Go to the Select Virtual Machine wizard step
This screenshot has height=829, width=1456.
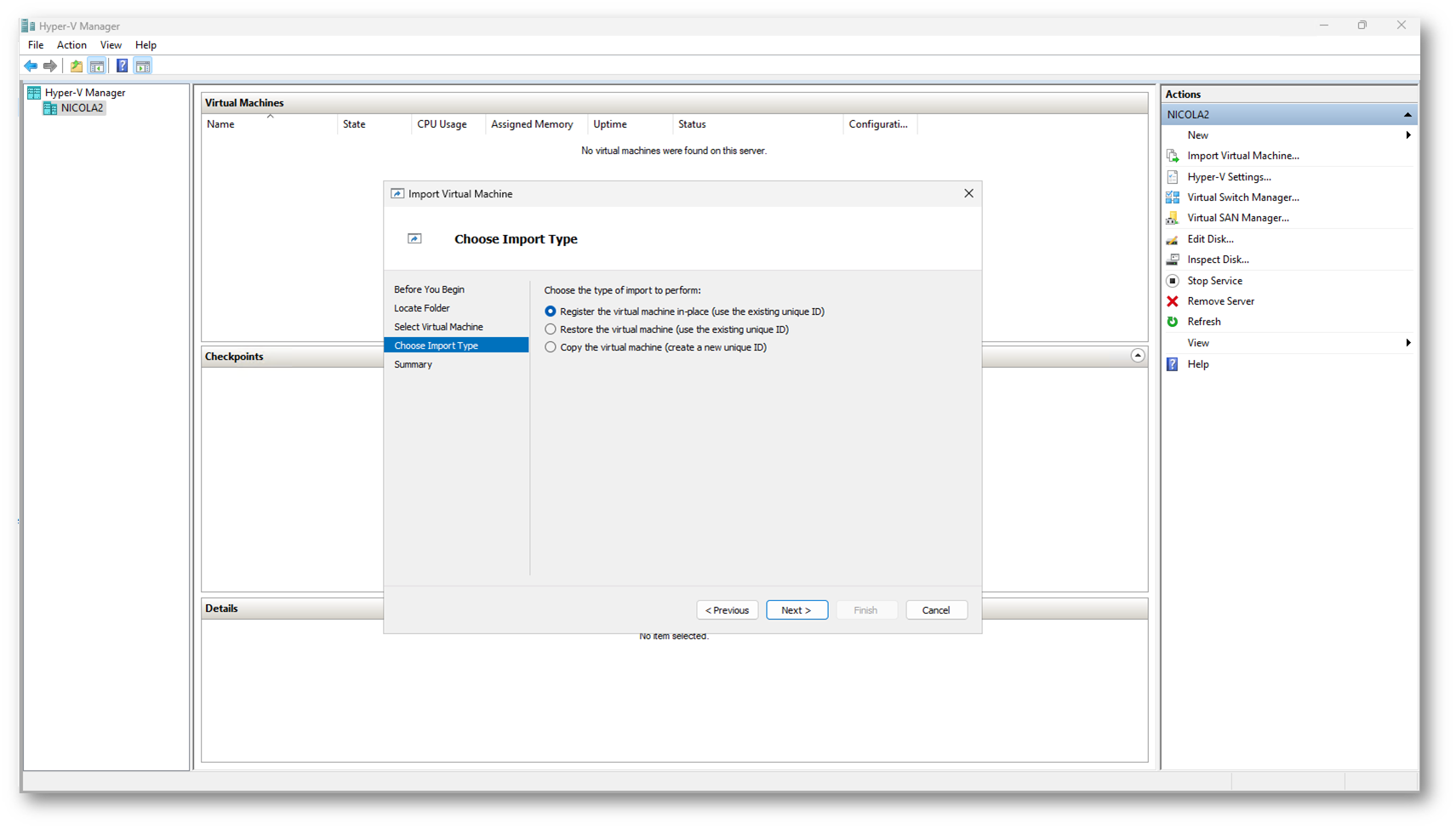438,327
